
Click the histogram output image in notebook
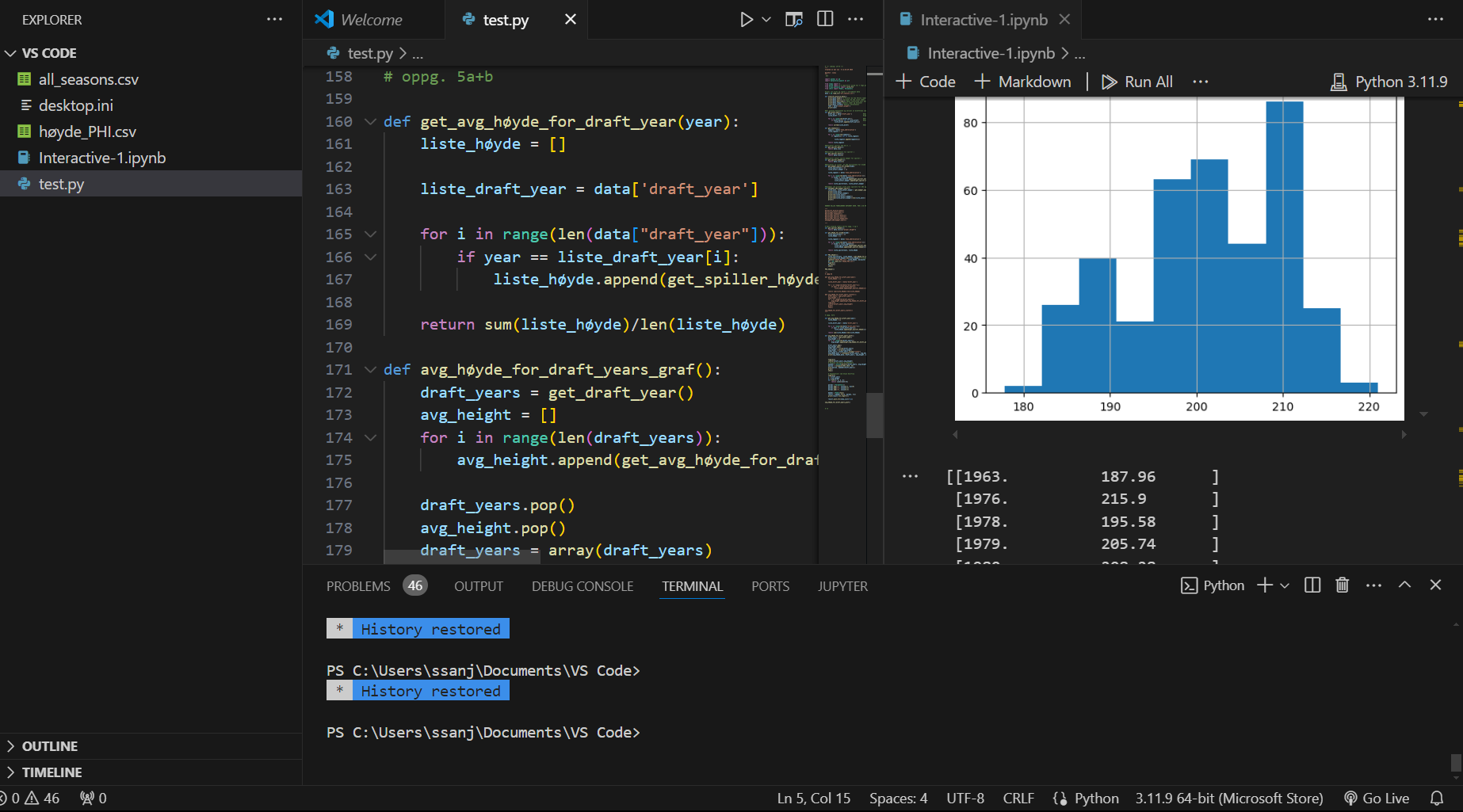point(1179,258)
